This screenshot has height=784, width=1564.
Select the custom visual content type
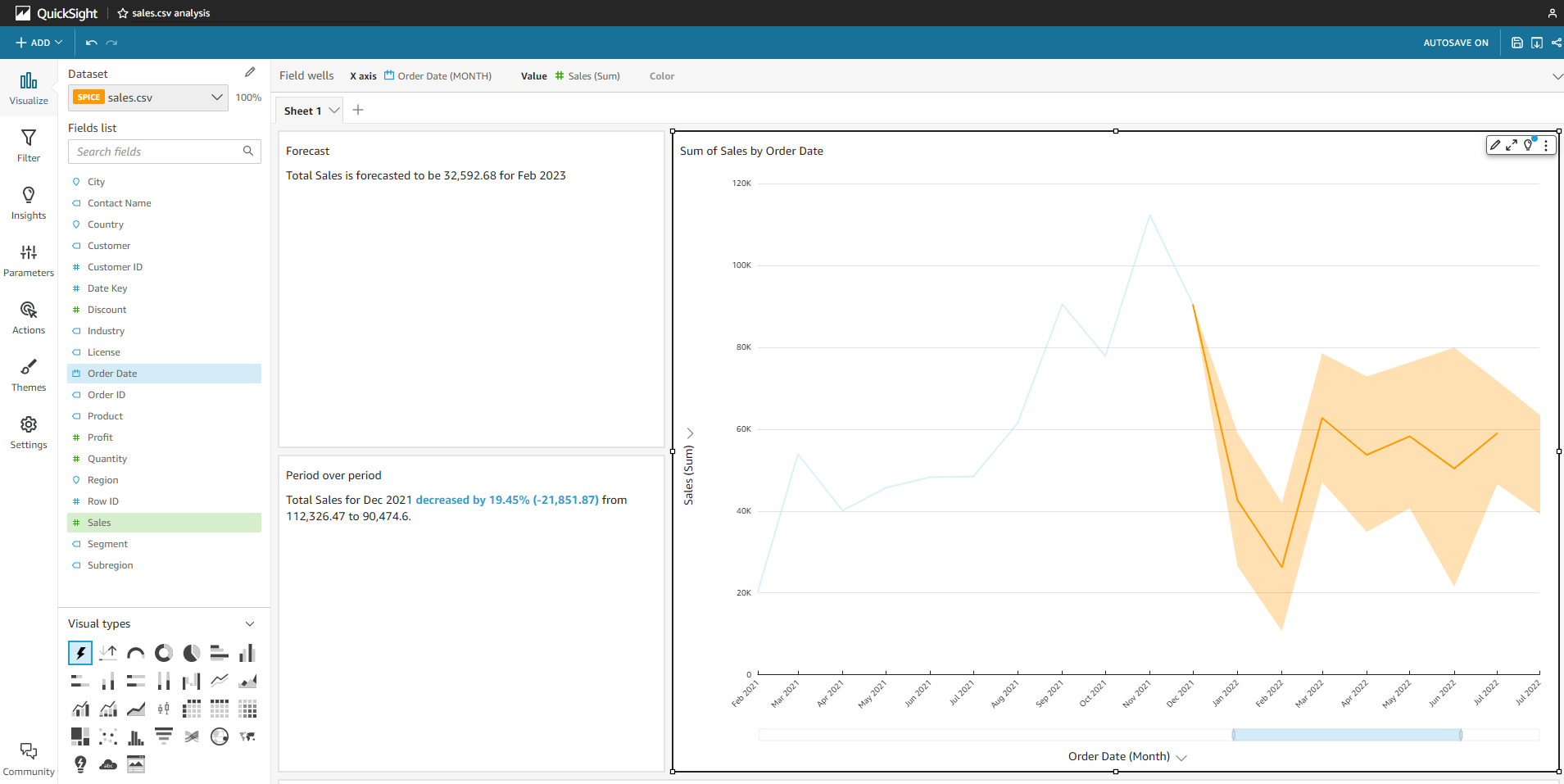[x=136, y=764]
